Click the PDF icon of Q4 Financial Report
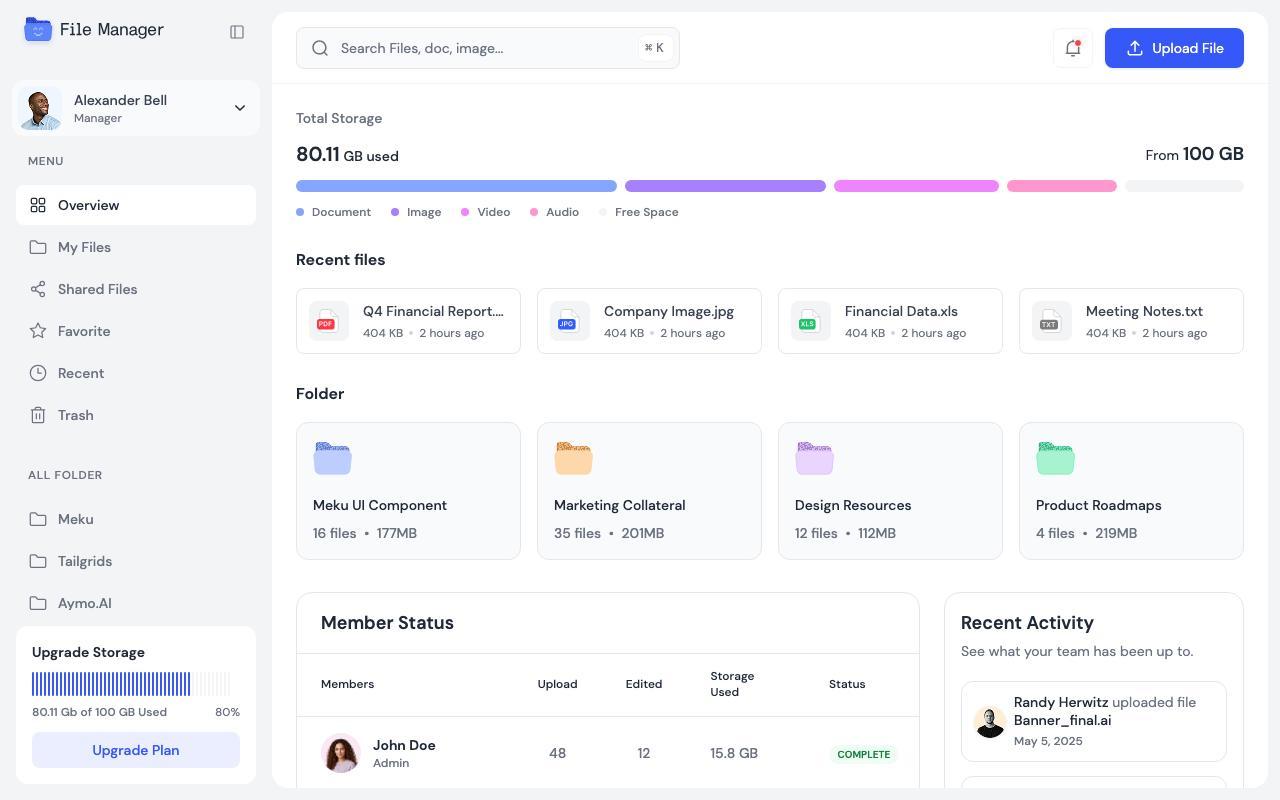 329,321
